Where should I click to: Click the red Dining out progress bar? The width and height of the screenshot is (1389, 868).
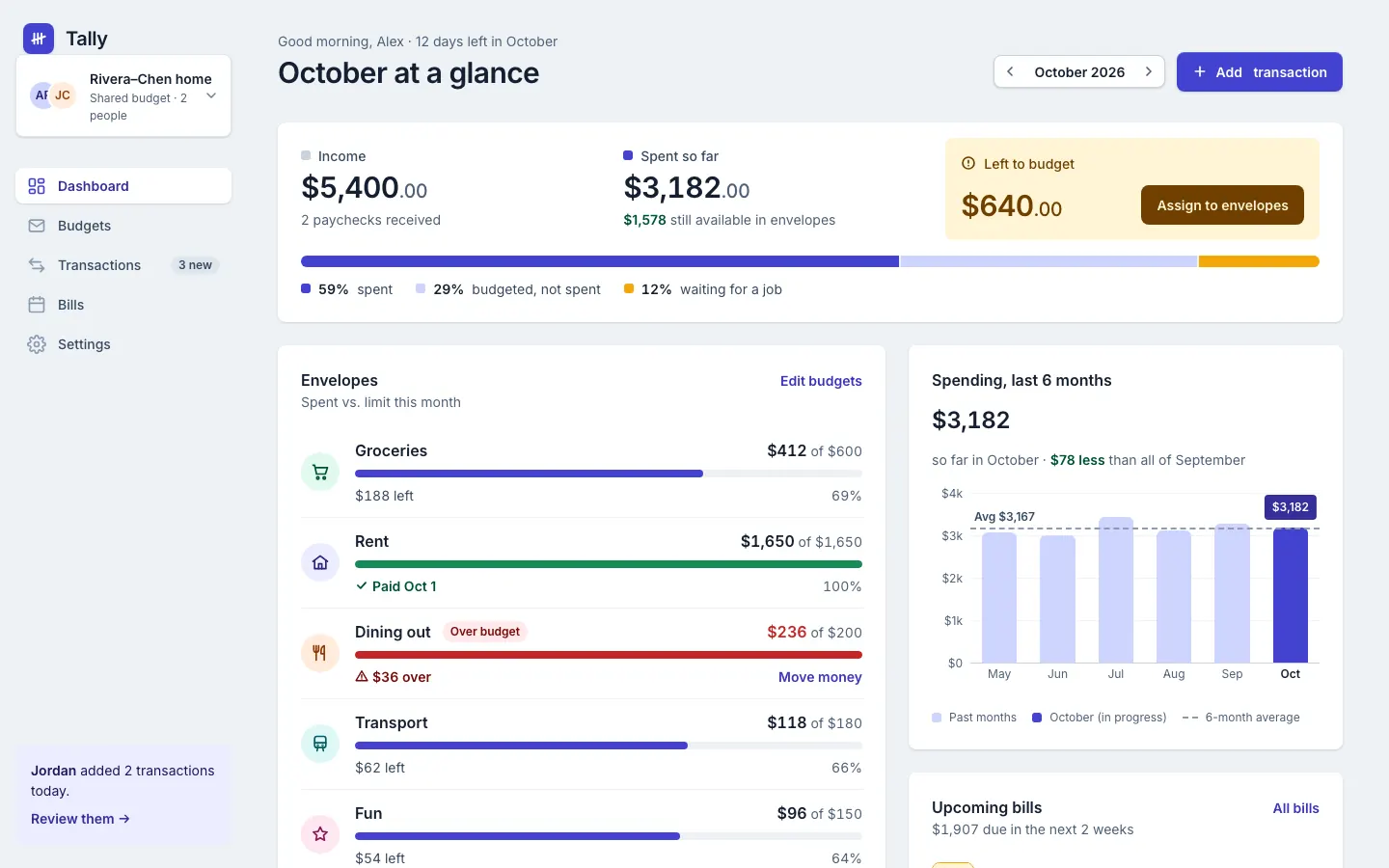(x=609, y=655)
